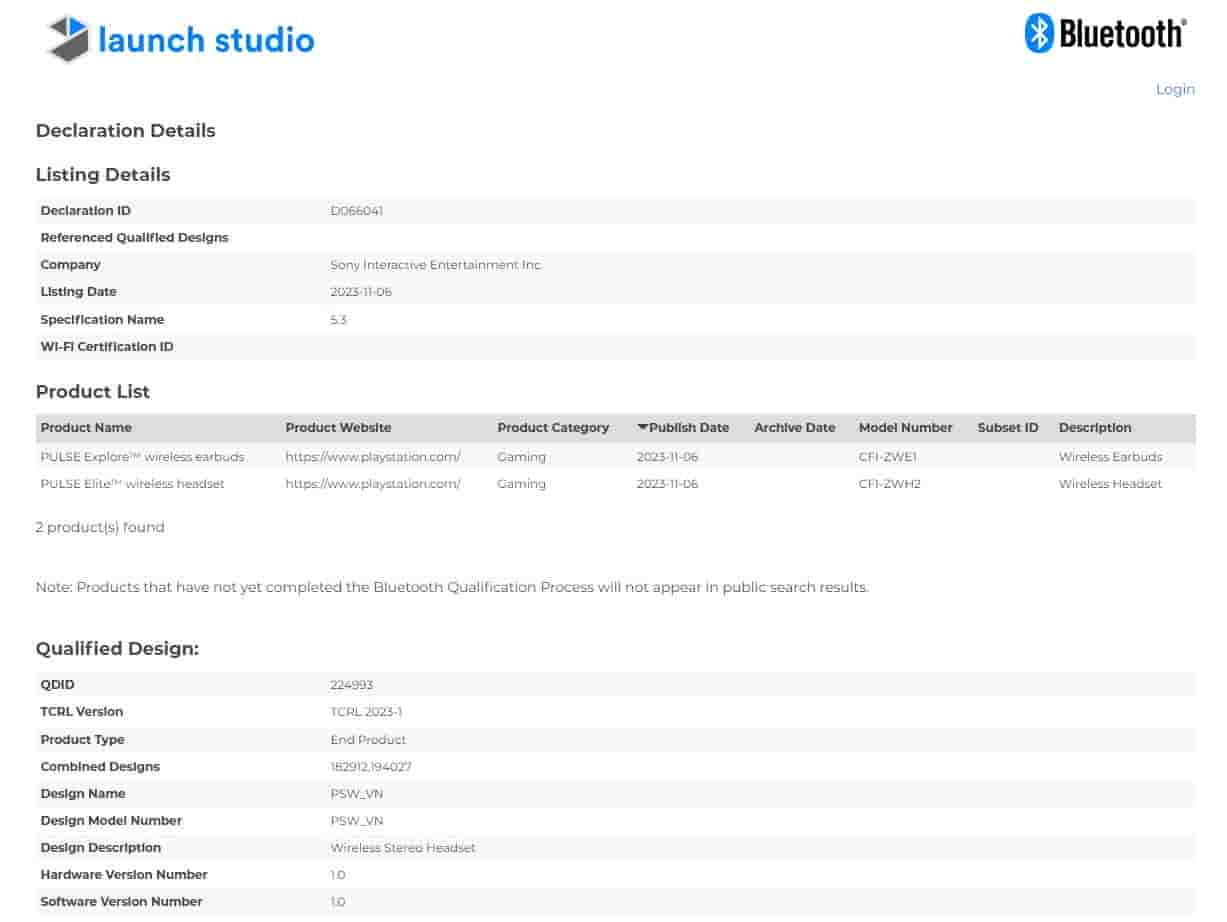The height and width of the screenshot is (922, 1227).
Task: Sort by Product Name column header
Action: pyautogui.click(x=86, y=427)
